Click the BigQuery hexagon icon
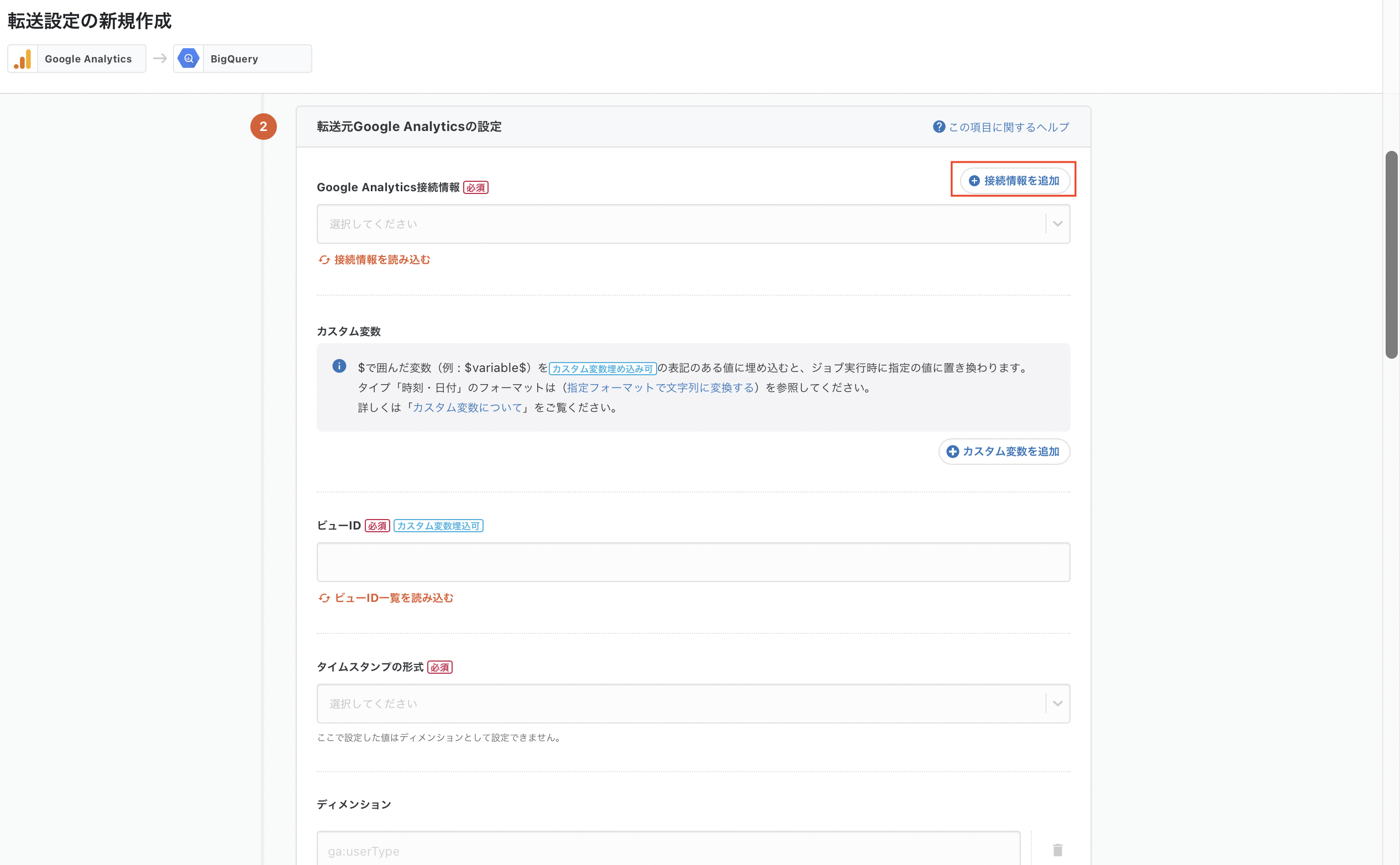 [x=188, y=59]
